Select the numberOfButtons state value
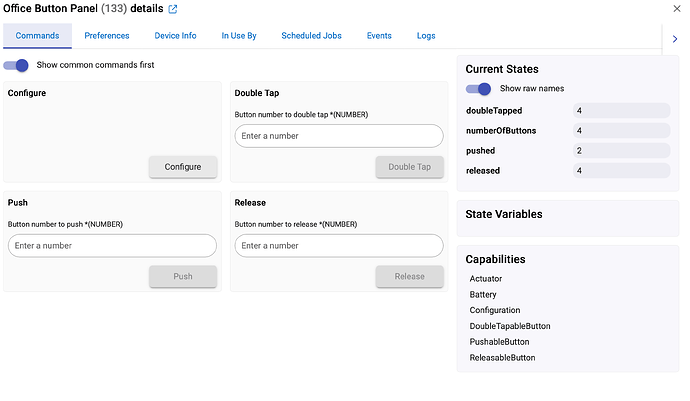 (621, 131)
